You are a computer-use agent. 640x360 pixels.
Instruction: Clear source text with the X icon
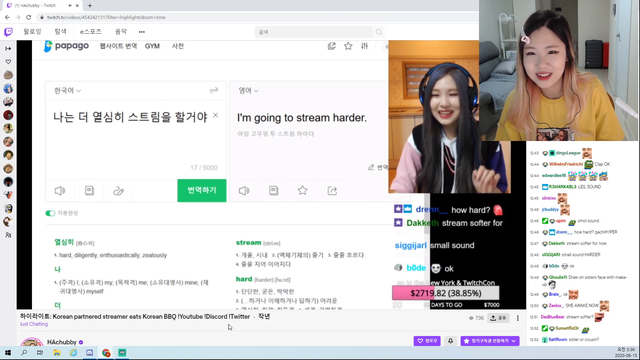216,116
